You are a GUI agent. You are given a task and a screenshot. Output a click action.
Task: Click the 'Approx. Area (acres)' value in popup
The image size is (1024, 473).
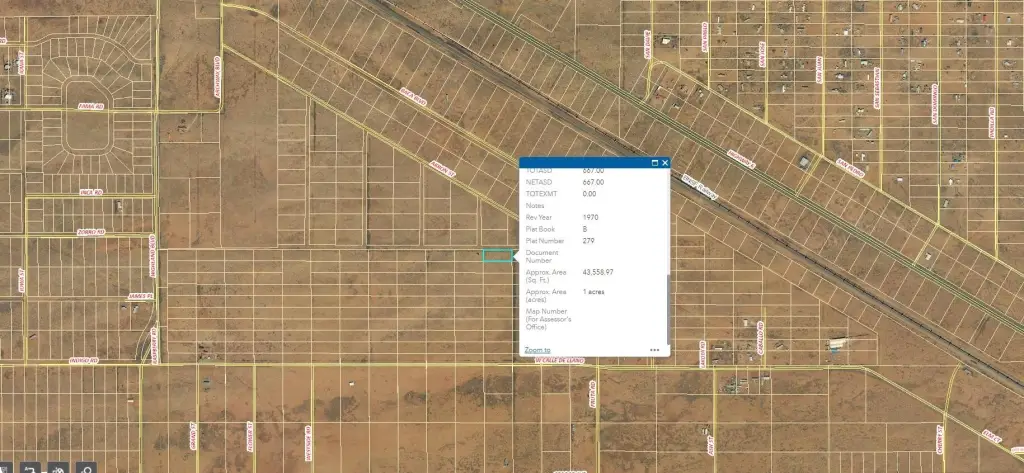click(x=594, y=292)
